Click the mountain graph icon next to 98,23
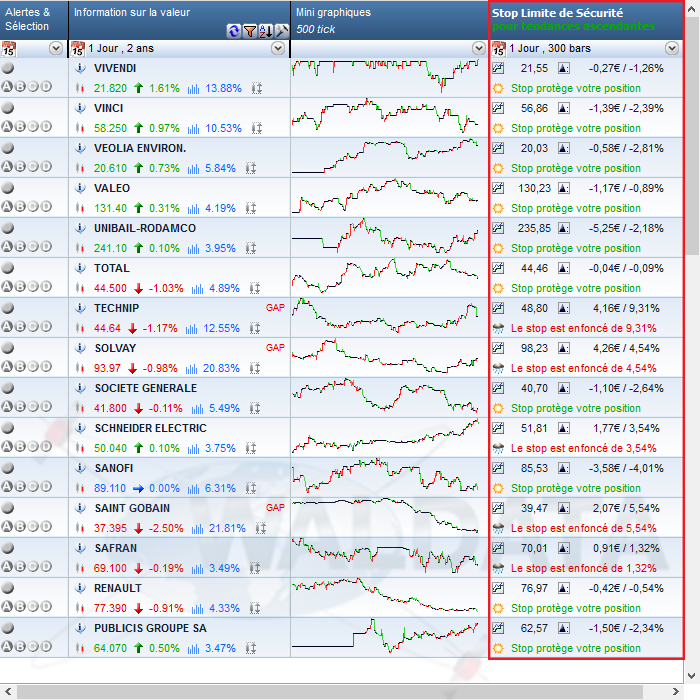Viewport: 700px width, 700px height. tap(564, 348)
